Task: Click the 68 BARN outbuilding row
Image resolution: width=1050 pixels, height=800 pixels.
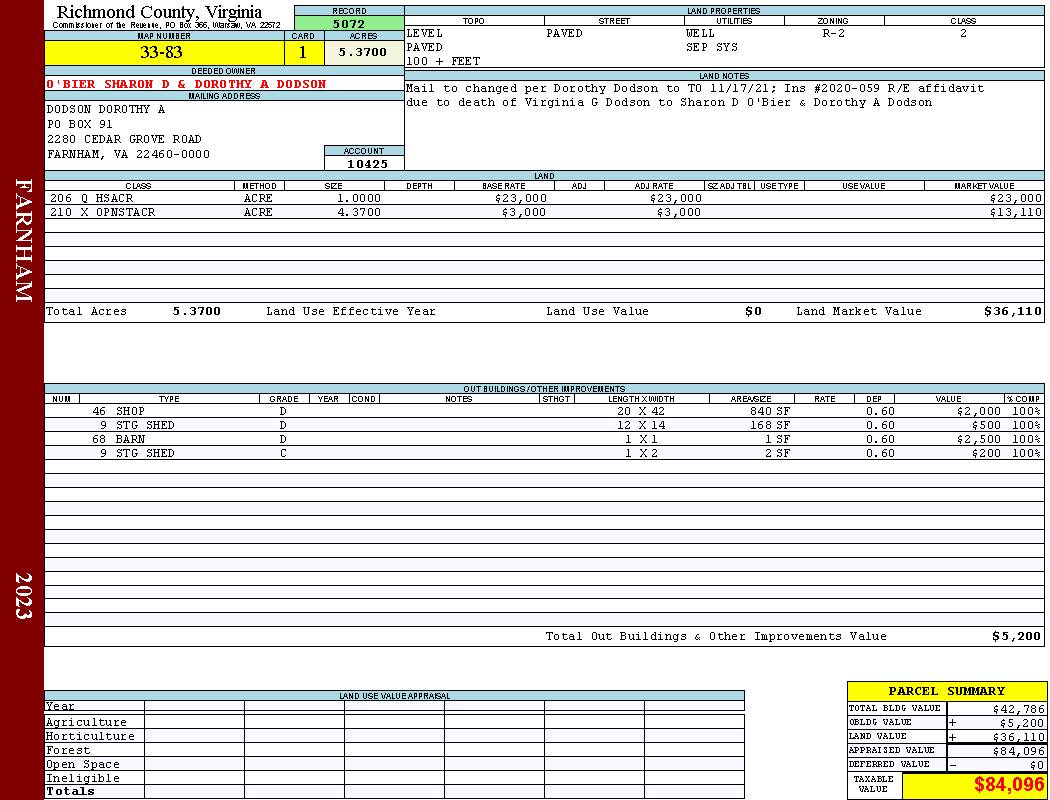Action: (544, 439)
